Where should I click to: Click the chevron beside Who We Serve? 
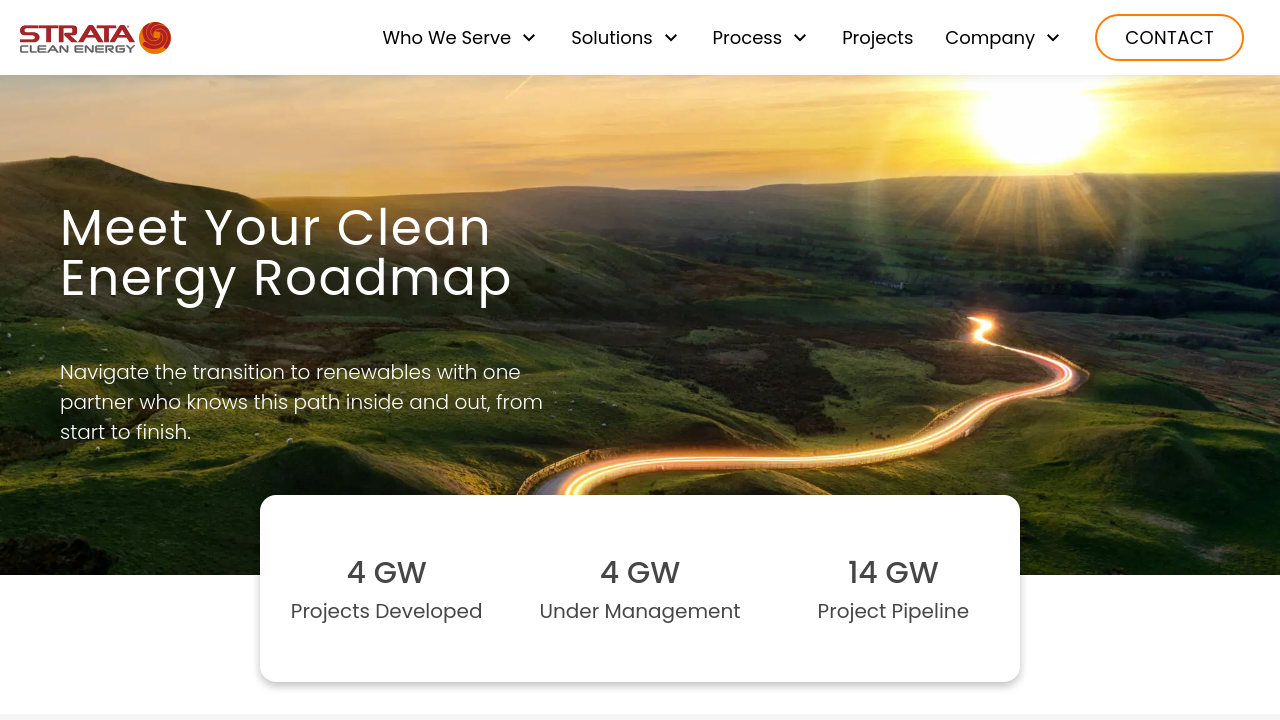pyautogui.click(x=529, y=38)
